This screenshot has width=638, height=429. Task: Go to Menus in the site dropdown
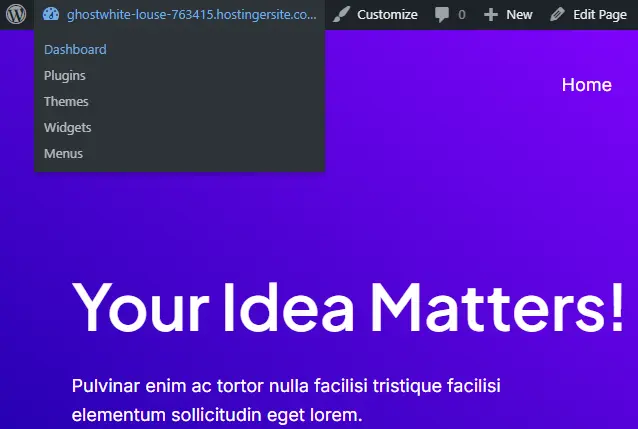click(x=63, y=153)
